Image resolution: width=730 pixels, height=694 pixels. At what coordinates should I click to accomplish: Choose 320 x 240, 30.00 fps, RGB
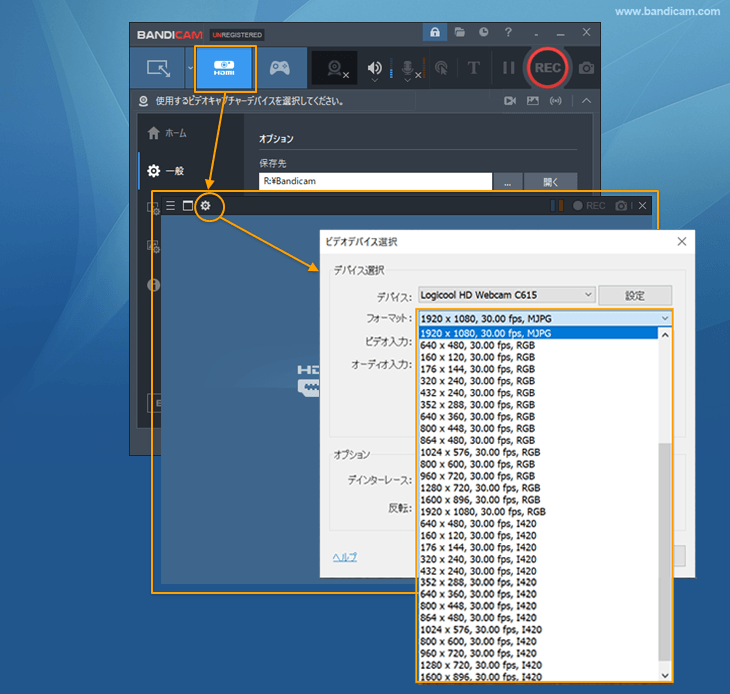(538, 381)
